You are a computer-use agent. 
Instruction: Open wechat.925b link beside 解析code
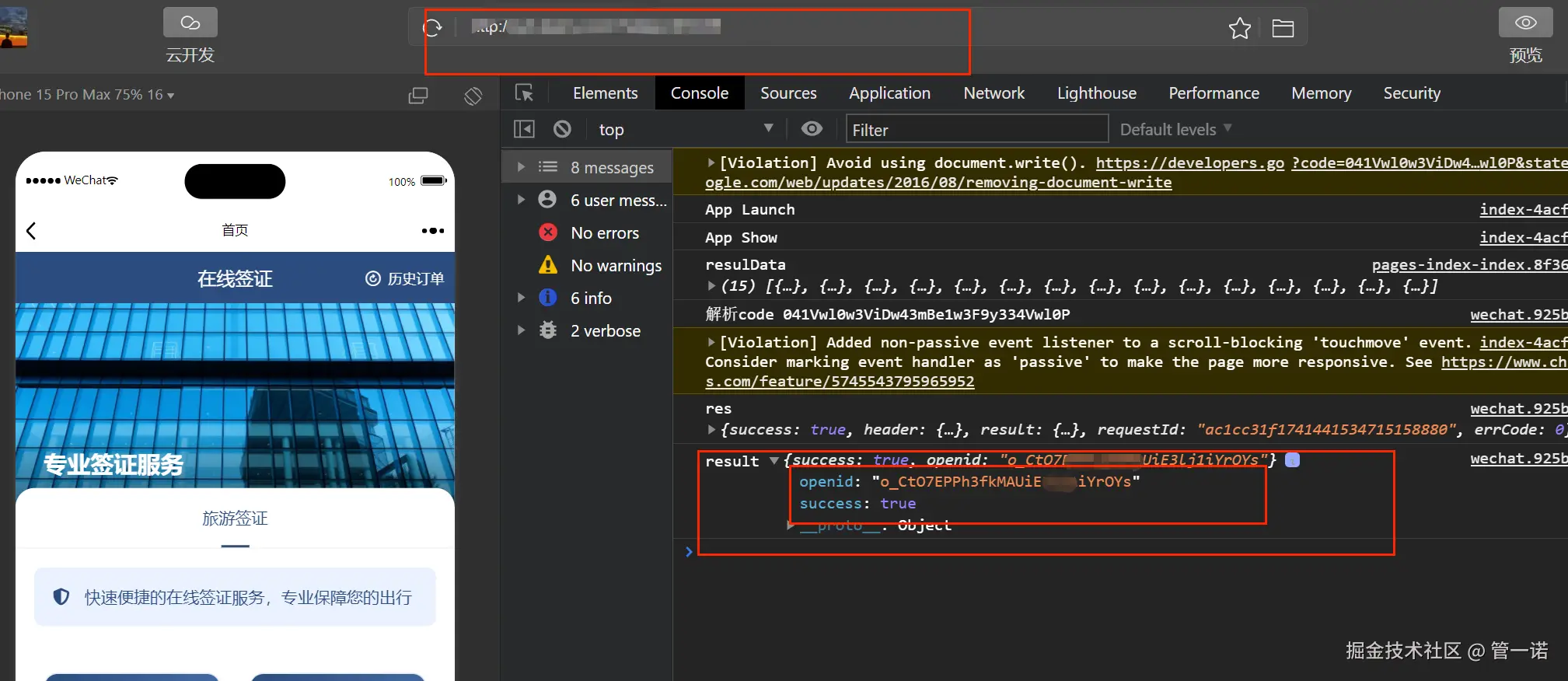coord(1519,315)
